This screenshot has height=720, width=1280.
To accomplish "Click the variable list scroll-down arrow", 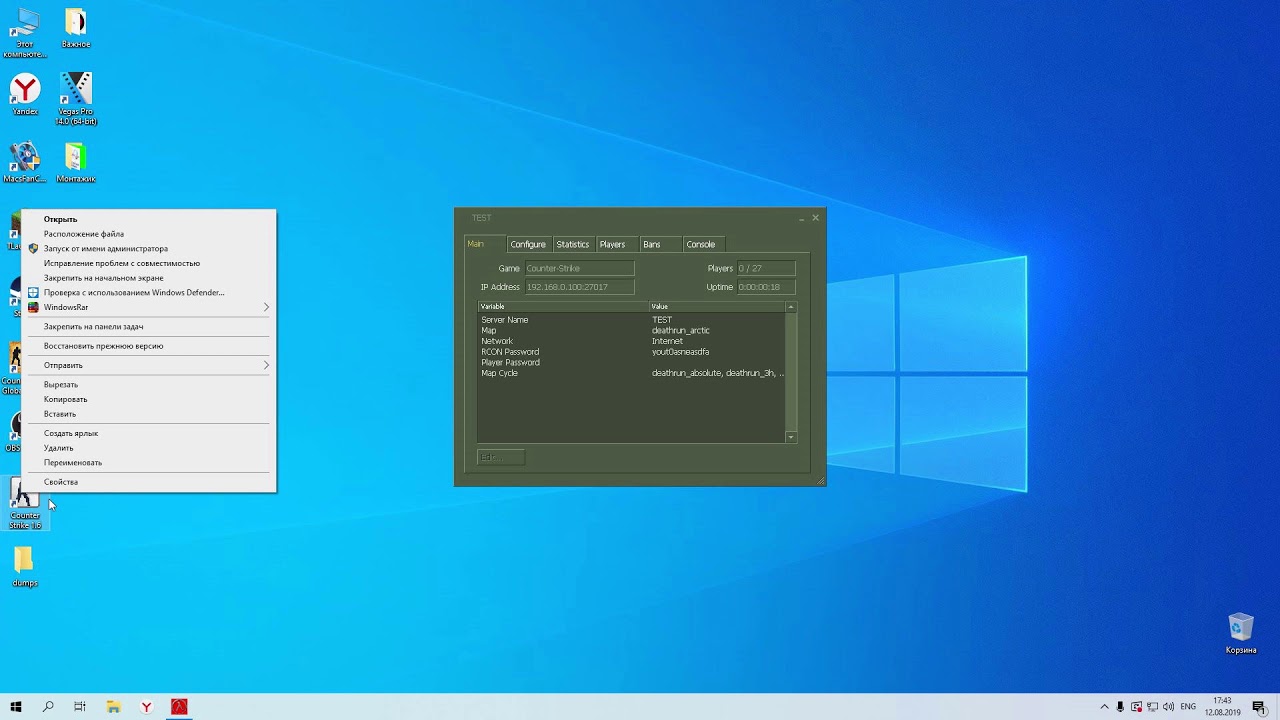I will coord(791,437).
